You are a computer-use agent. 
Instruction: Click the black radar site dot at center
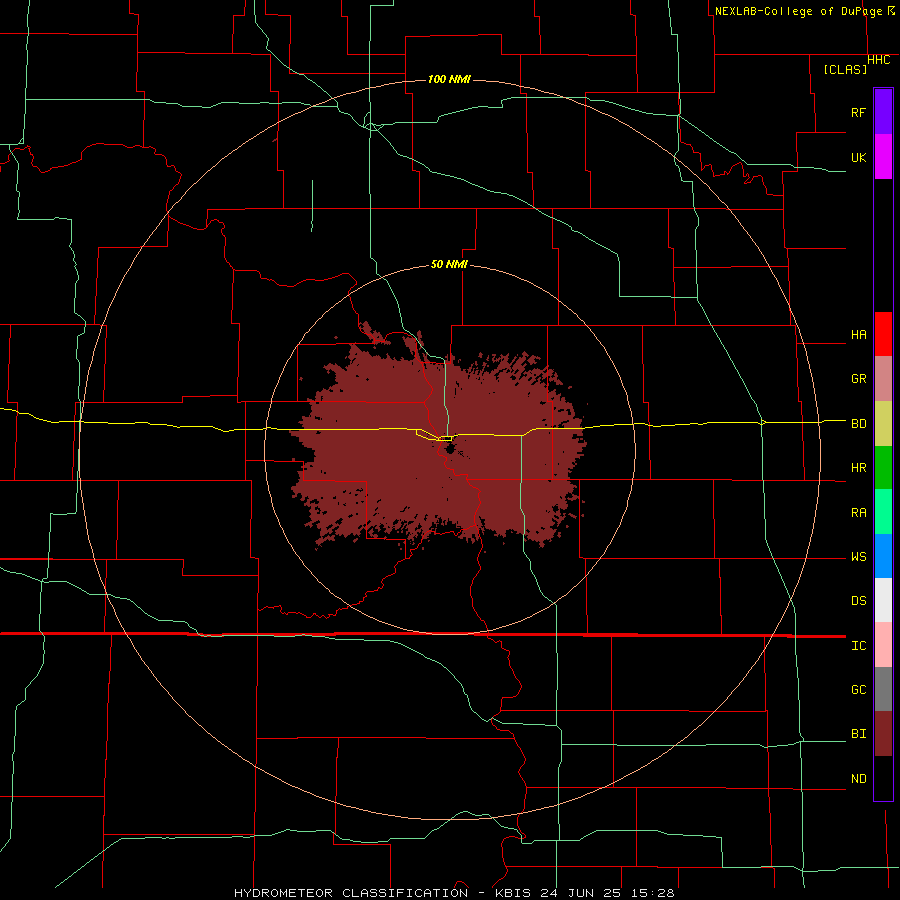(449, 449)
